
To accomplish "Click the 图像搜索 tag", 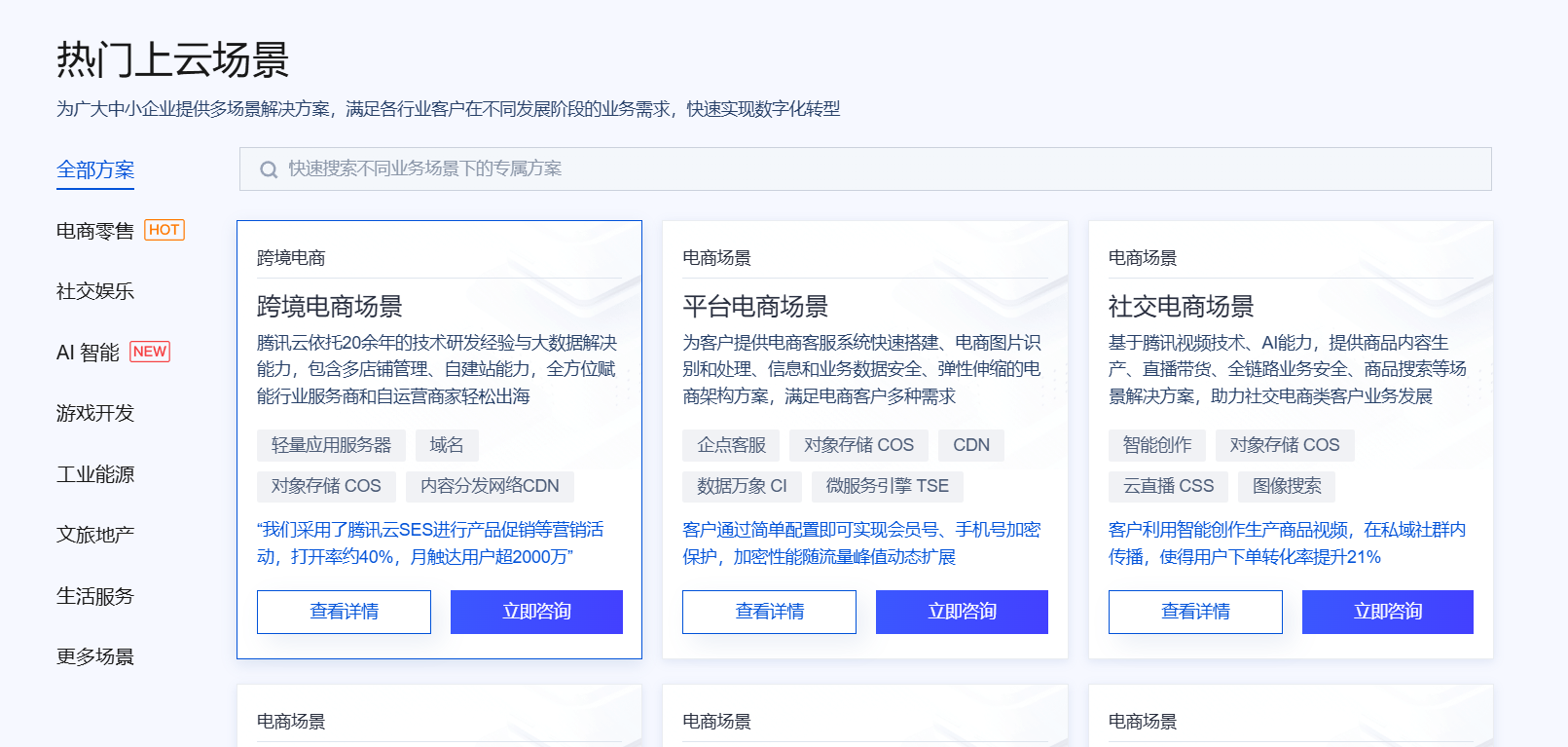I will (x=1287, y=486).
